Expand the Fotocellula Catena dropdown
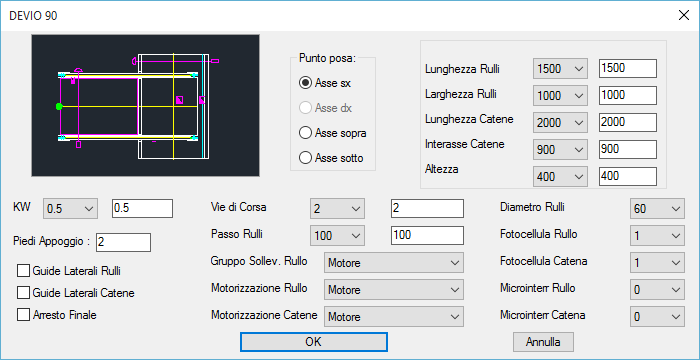The width and height of the screenshot is (700, 360). tap(657, 263)
